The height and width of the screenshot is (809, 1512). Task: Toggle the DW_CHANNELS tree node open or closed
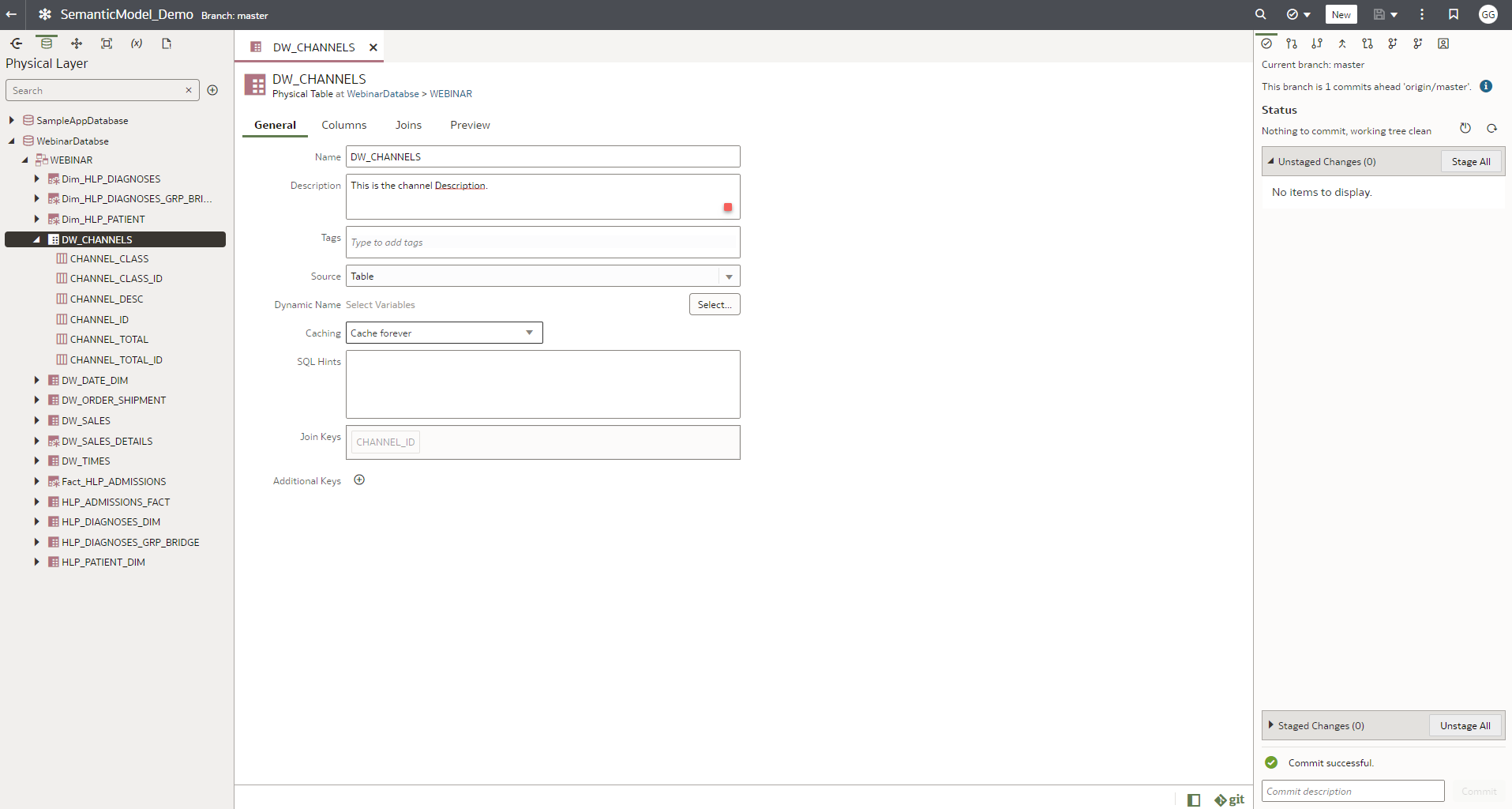coord(36,239)
